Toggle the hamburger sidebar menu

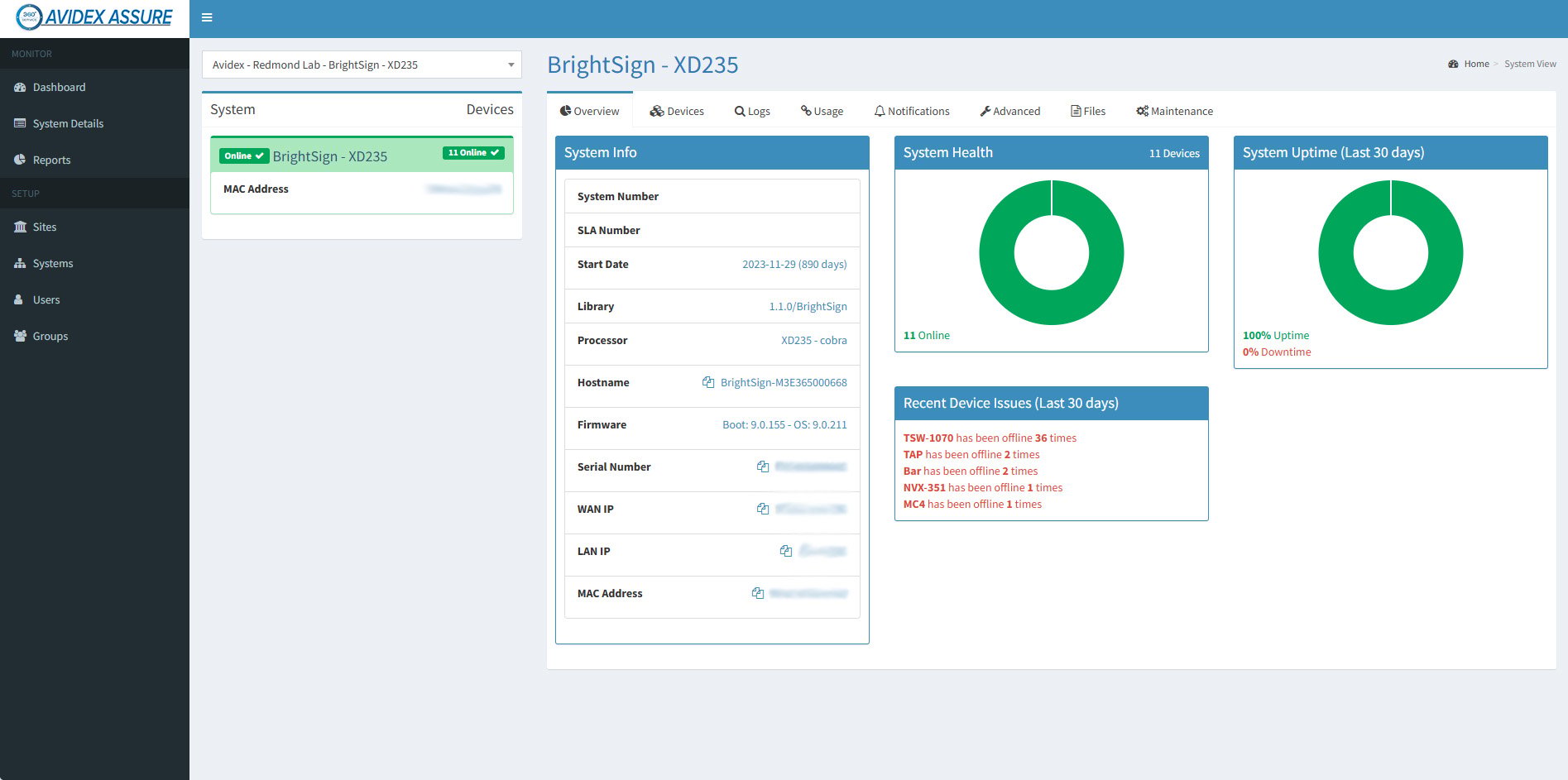tap(207, 17)
